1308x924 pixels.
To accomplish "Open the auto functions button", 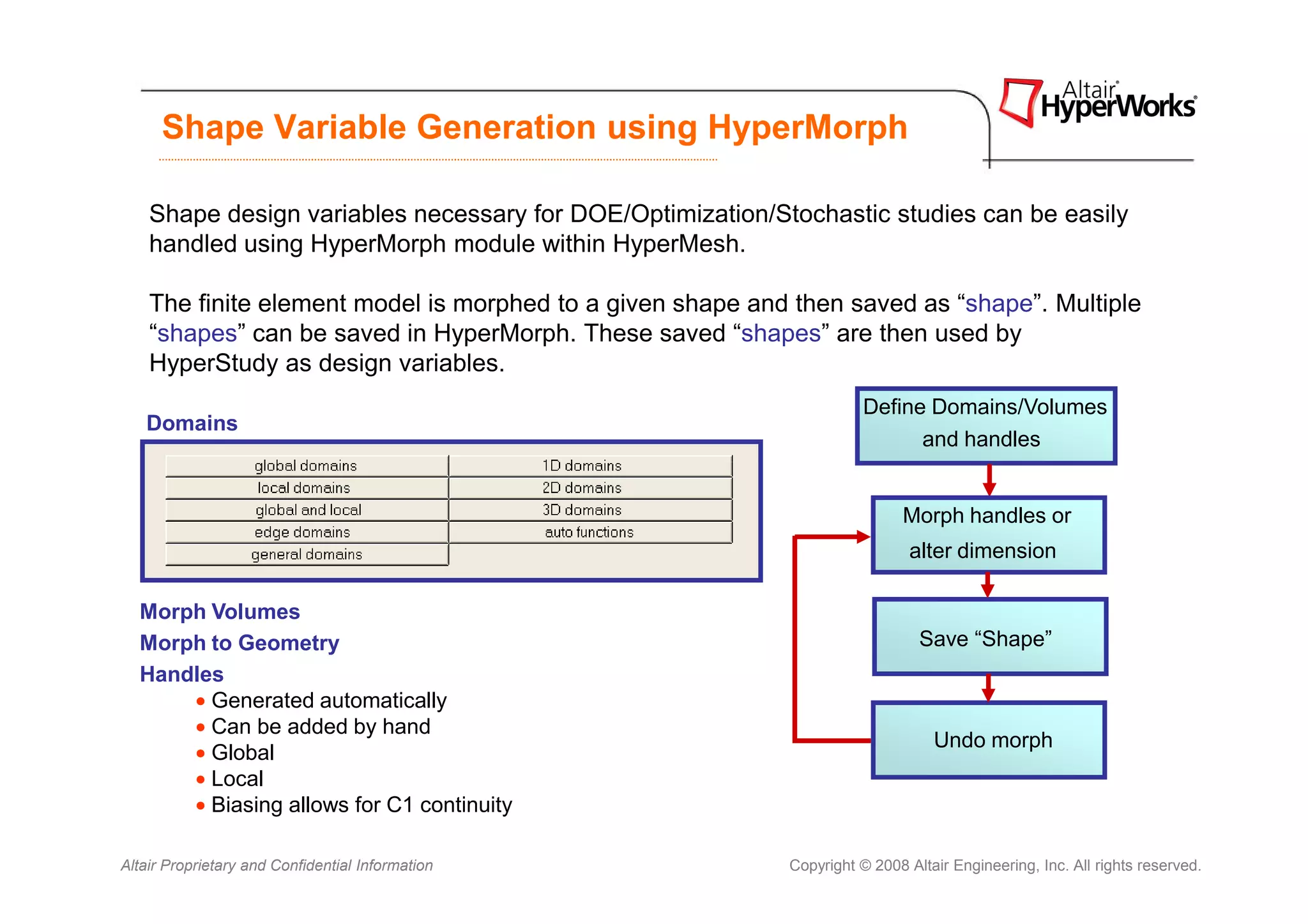I will [590, 533].
